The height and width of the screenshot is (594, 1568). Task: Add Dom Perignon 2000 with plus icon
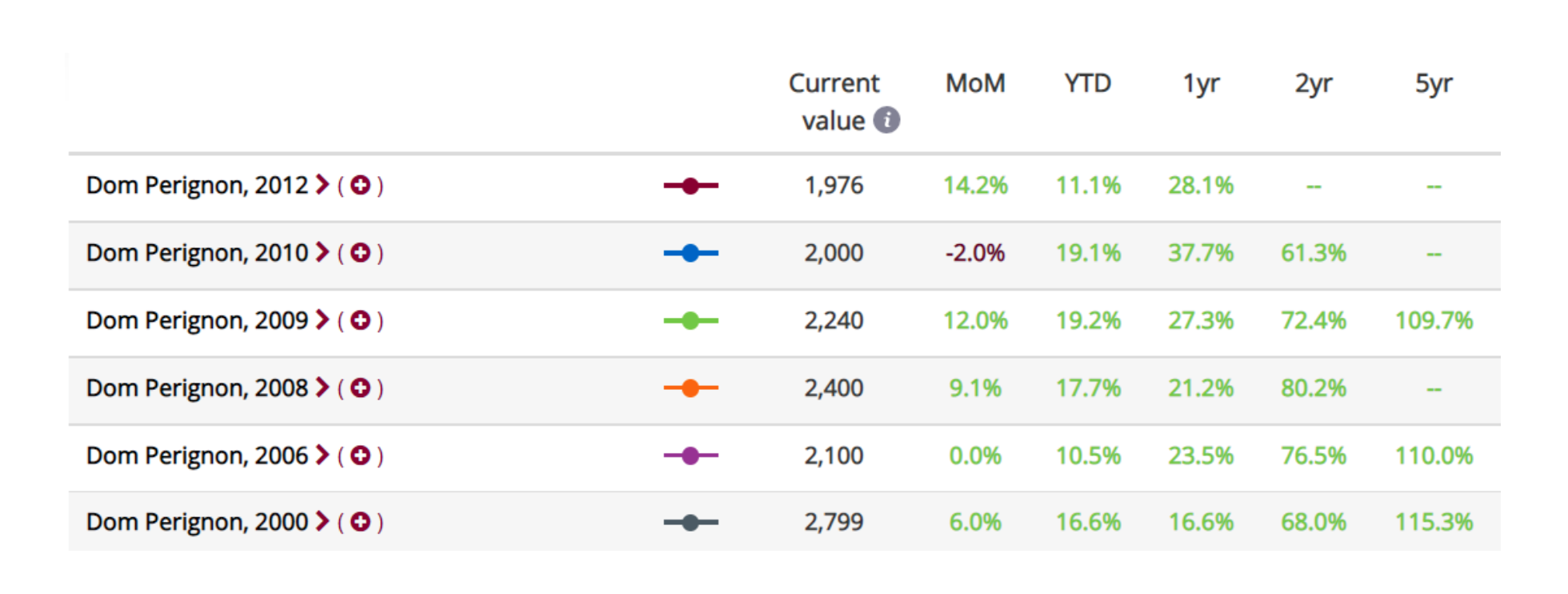click(x=361, y=522)
